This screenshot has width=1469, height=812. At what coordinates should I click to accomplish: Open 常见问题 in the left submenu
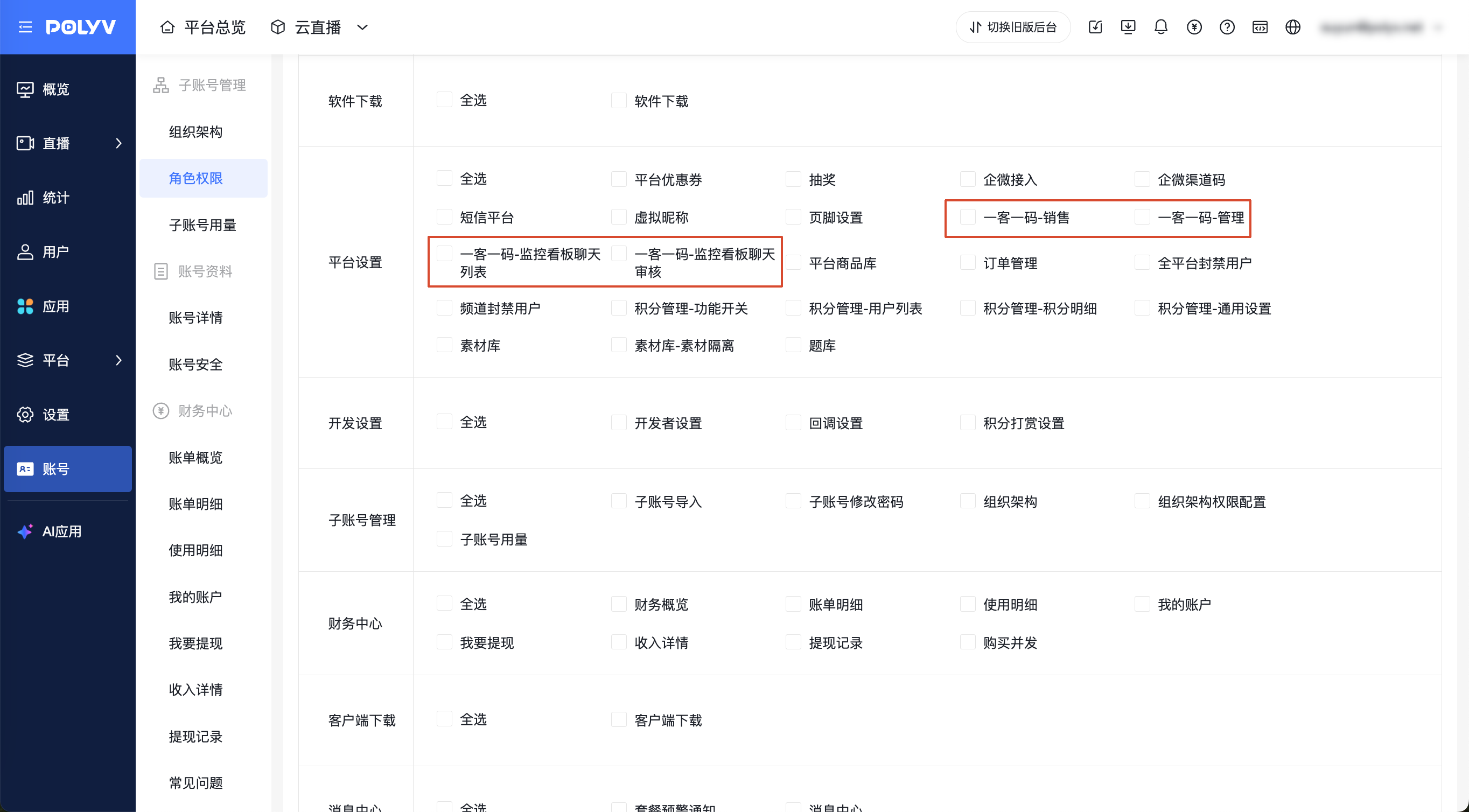195,783
